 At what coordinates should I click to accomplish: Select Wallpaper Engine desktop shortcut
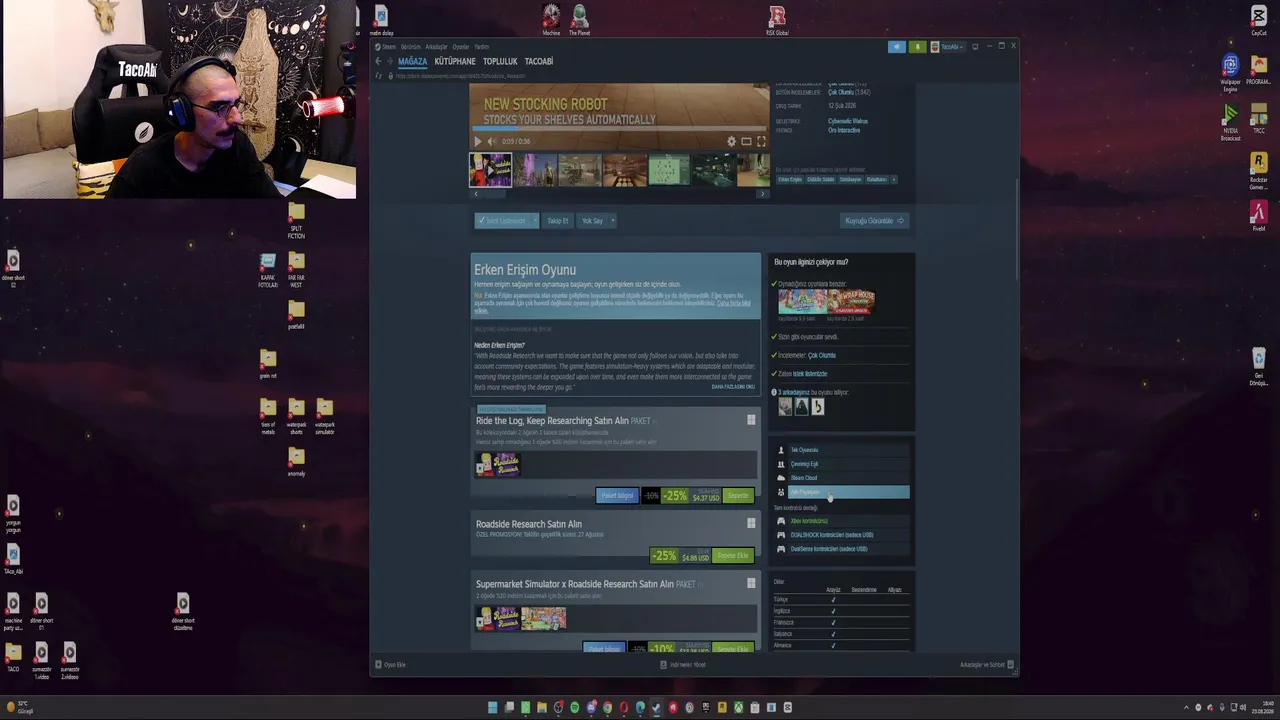[x=1231, y=74]
